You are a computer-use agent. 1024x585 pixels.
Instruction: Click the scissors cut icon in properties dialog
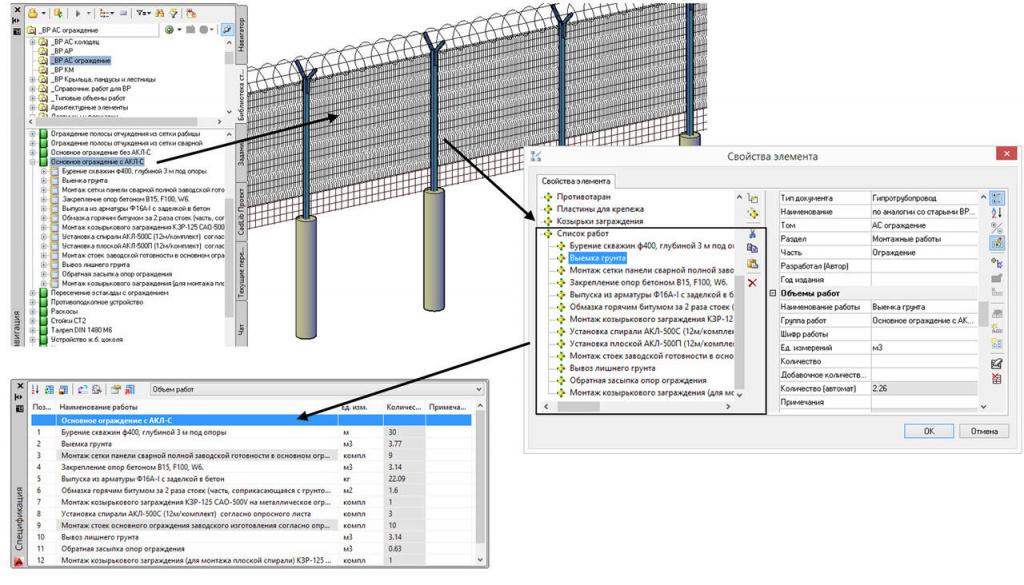752,232
